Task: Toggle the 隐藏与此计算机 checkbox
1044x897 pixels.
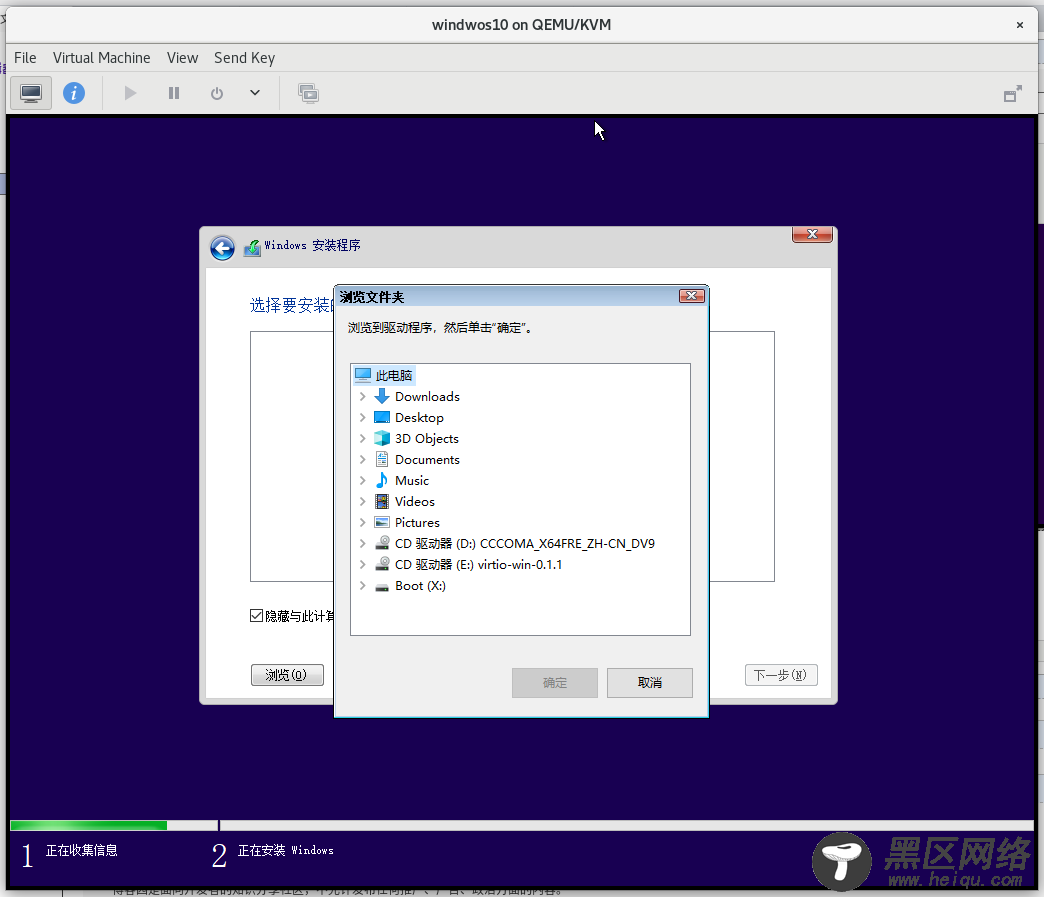Action: point(256,615)
